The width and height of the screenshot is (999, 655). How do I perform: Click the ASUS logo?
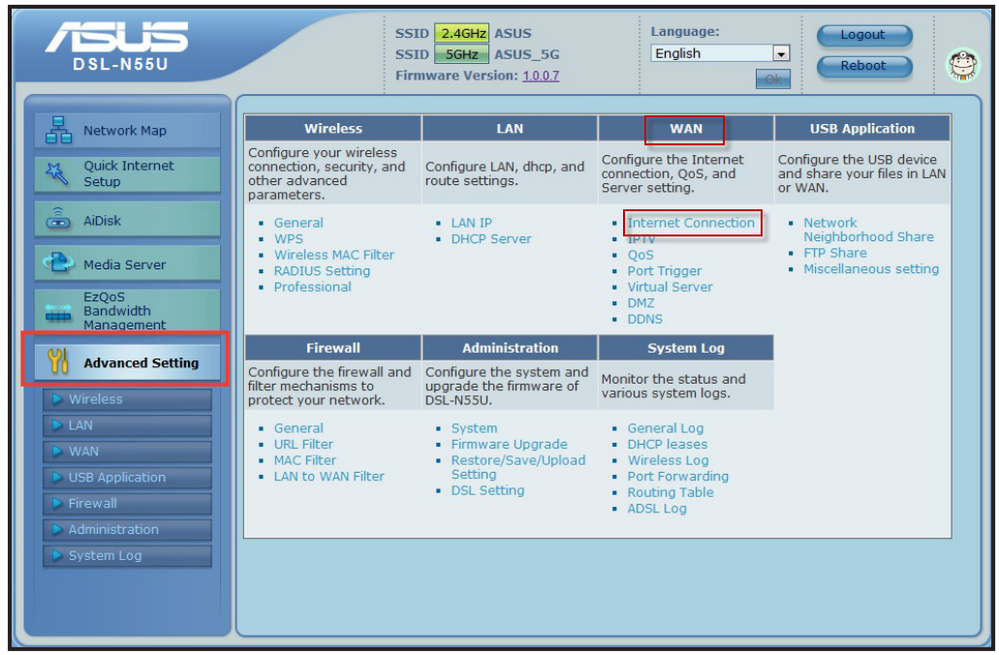[x=117, y=36]
